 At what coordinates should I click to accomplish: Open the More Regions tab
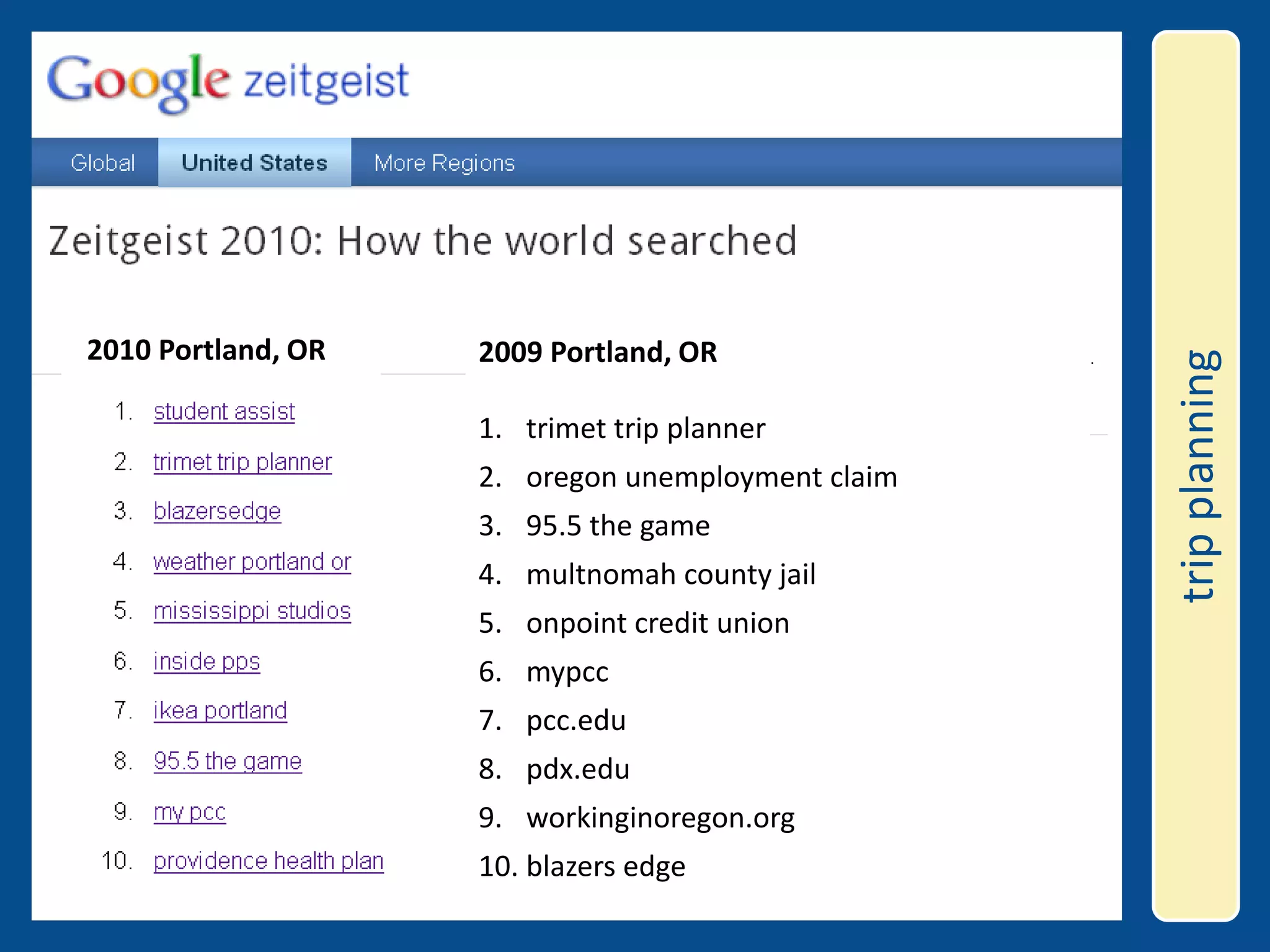pos(444,163)
